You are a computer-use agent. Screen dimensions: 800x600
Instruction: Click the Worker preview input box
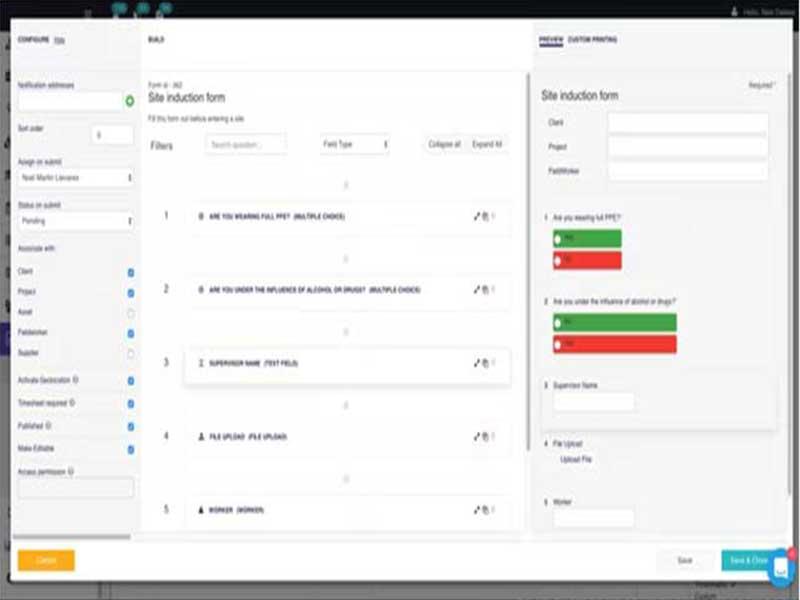pos(594,518)
